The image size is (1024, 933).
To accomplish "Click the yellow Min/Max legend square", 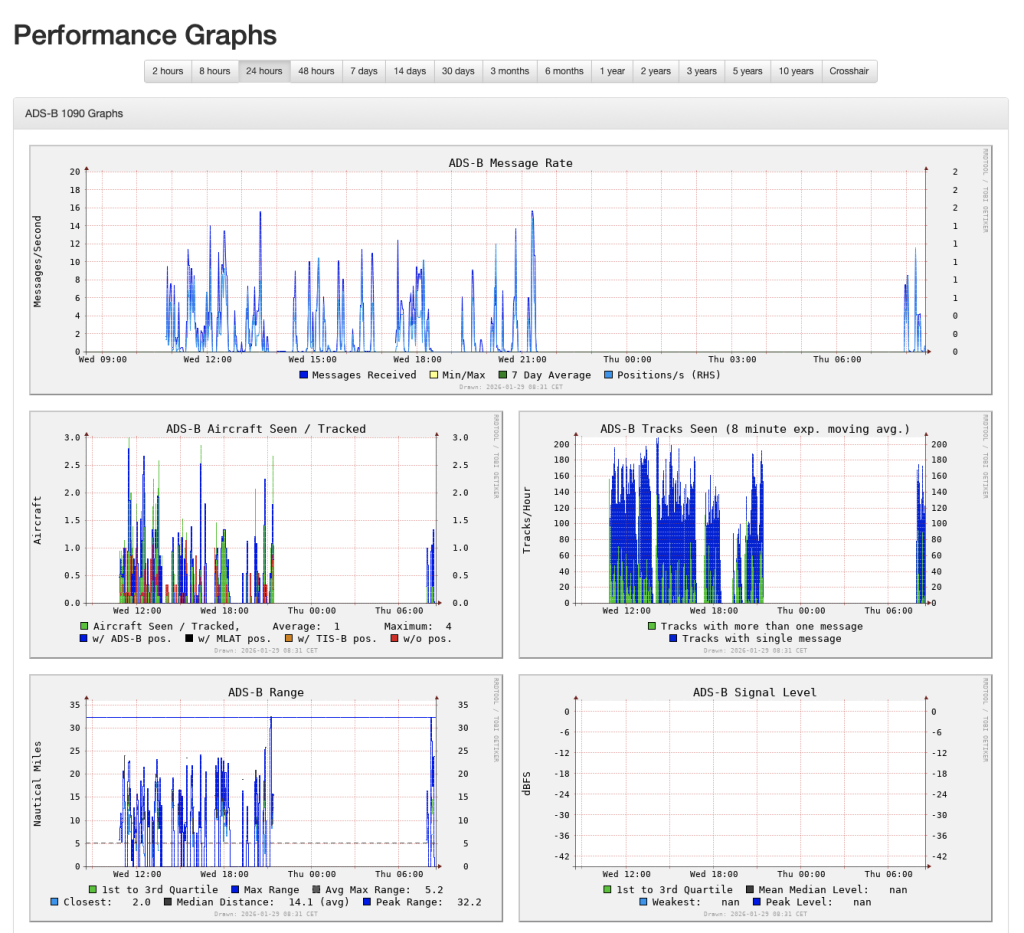I will (432, 374).
